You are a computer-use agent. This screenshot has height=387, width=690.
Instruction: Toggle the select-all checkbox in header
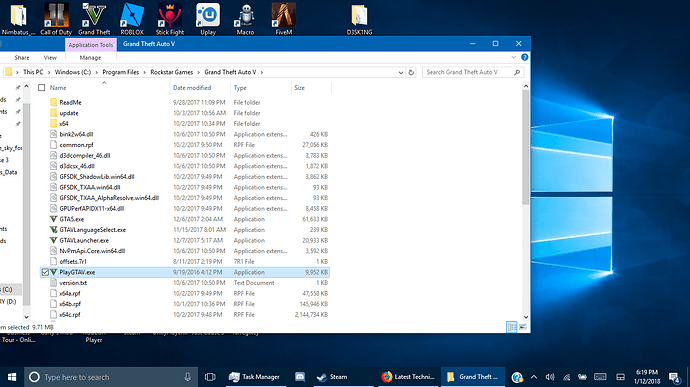pos(42,88)
